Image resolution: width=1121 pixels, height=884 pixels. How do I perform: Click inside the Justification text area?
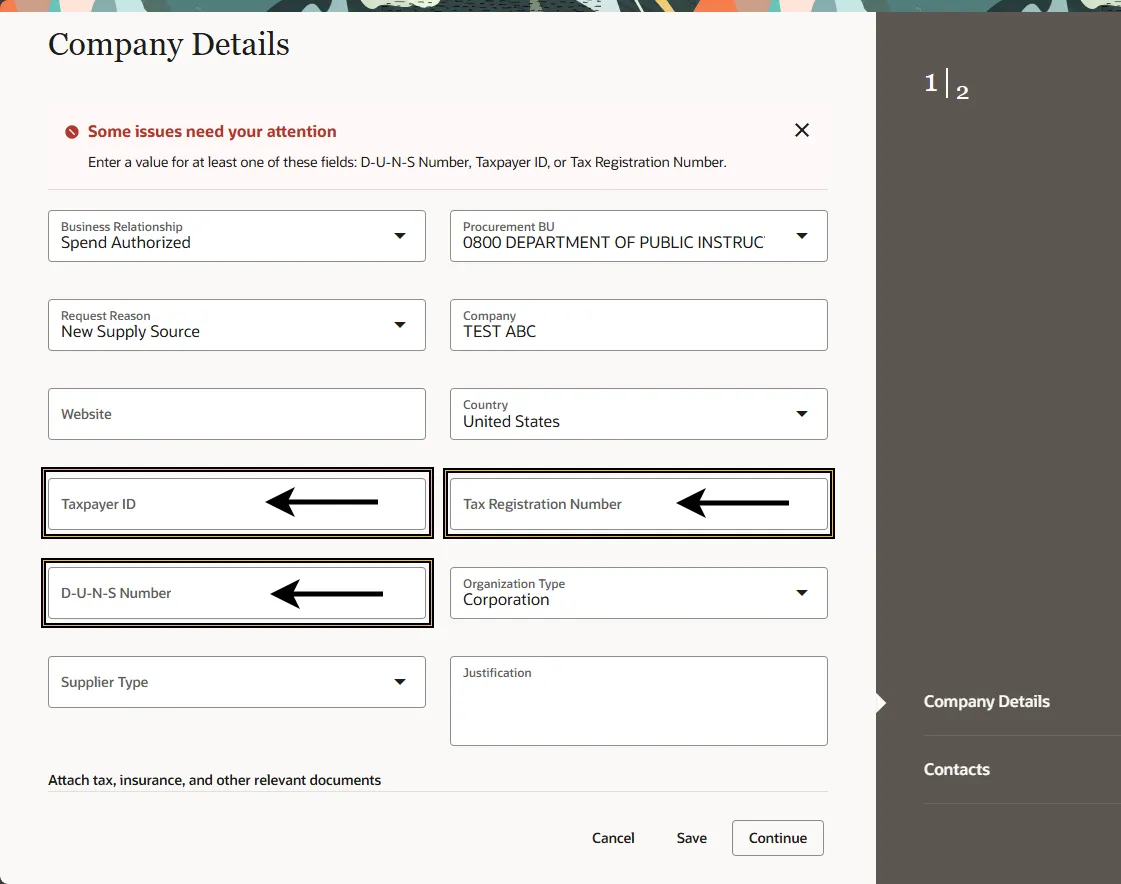[638, 710]
